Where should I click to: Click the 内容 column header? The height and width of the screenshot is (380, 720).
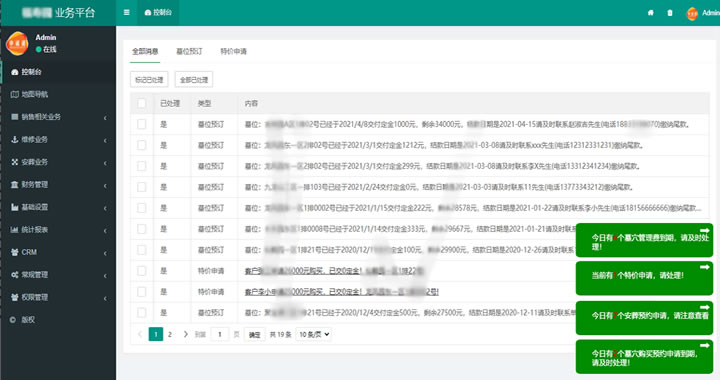251,103
